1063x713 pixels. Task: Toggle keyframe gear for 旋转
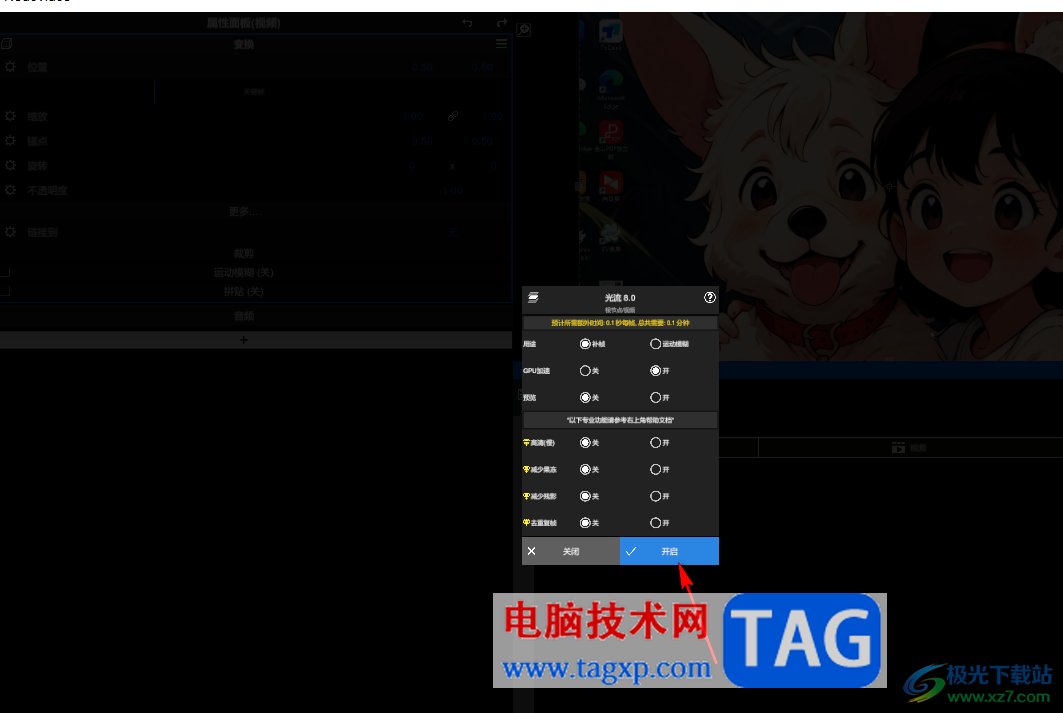10,165
